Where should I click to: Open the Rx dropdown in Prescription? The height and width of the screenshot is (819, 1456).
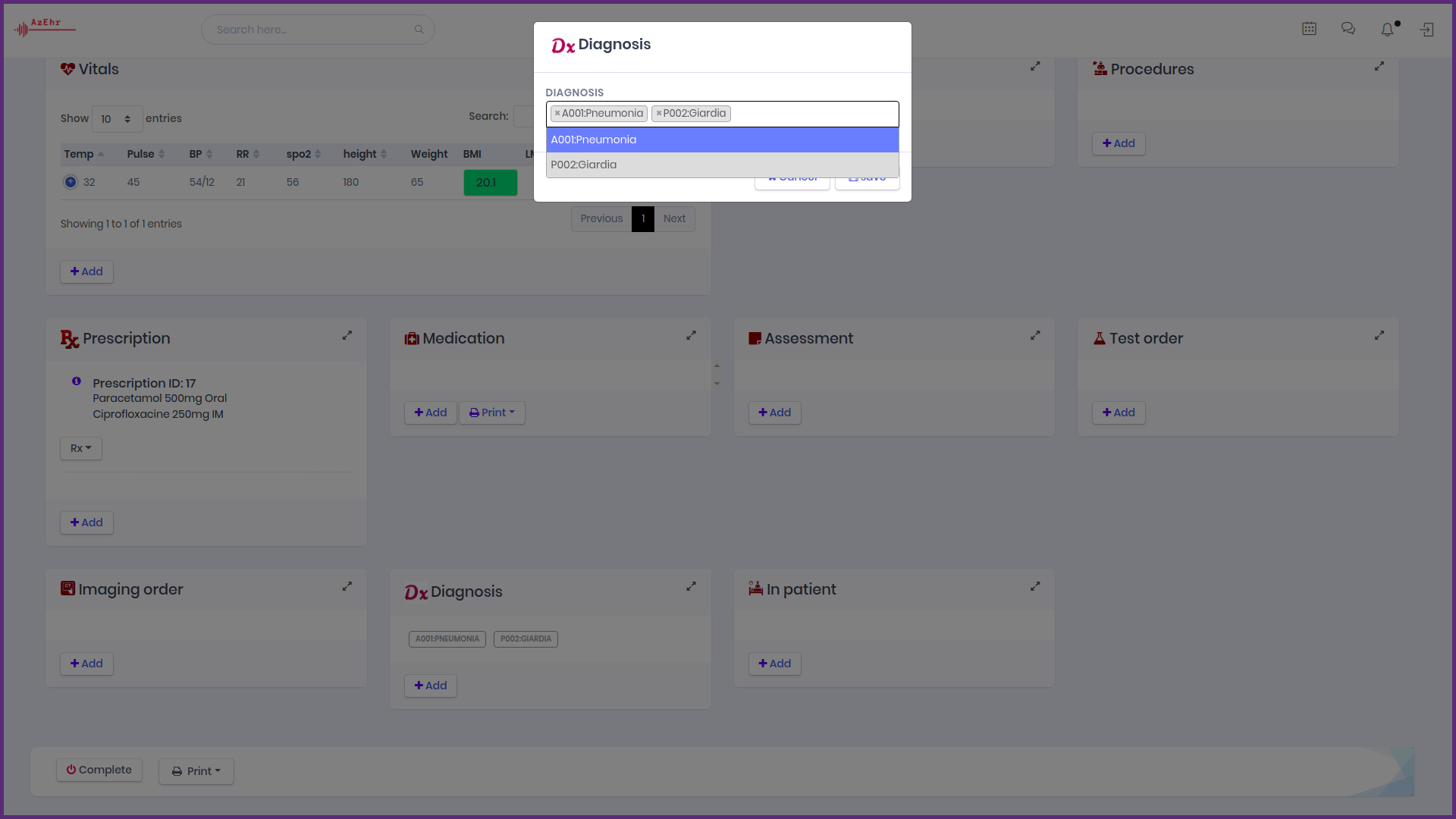(81, 448)
